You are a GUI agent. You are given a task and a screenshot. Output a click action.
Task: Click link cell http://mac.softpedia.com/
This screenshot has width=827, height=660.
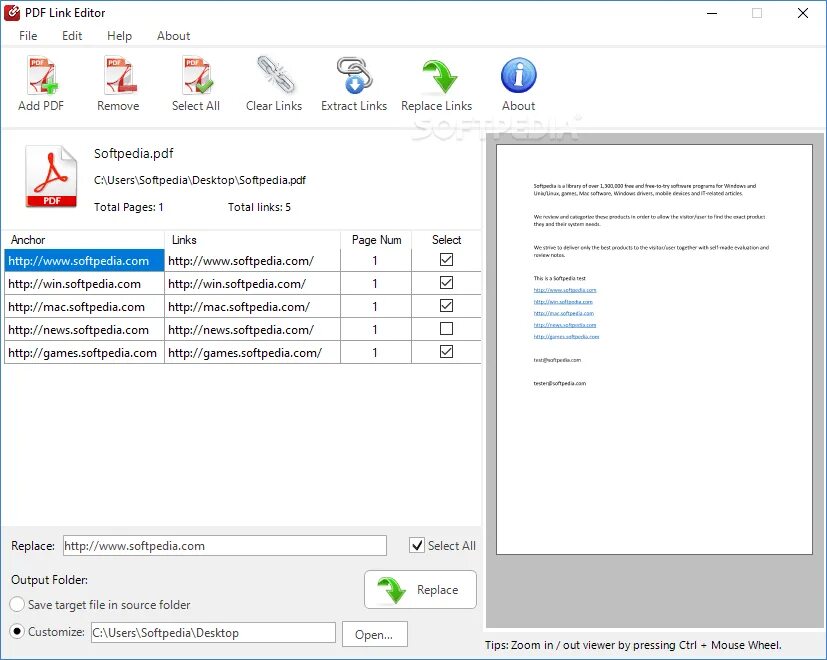(253, 307)
